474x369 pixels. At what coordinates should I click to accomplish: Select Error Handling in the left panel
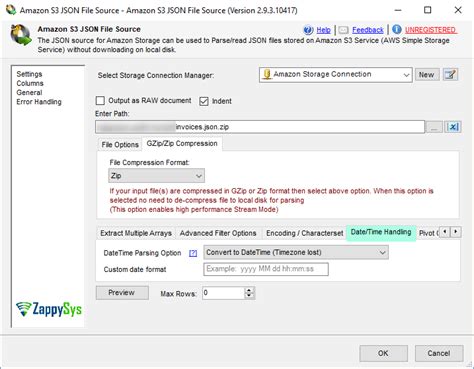tap(39, 102)
